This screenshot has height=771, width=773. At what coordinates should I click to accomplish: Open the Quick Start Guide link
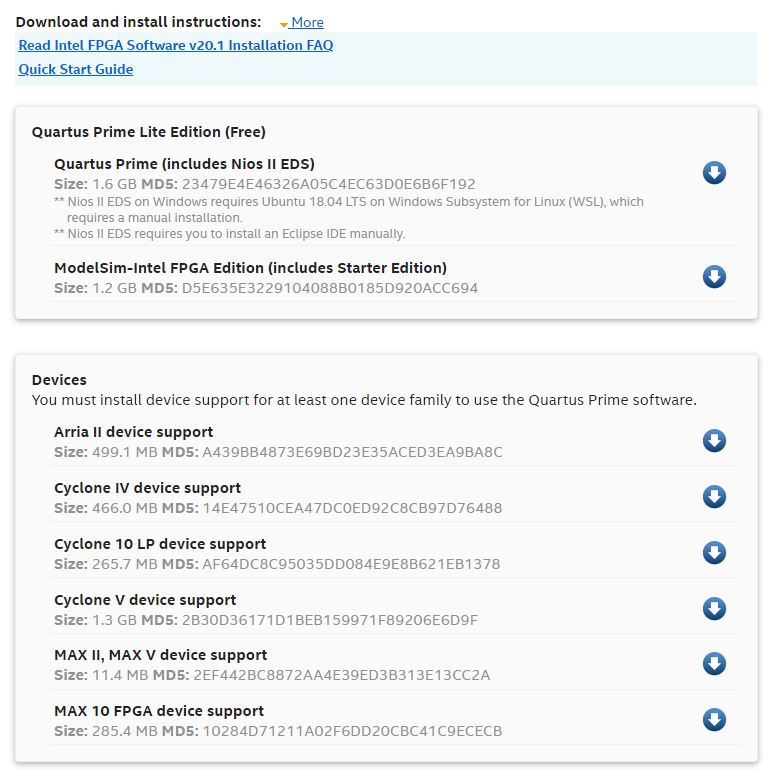75,69
